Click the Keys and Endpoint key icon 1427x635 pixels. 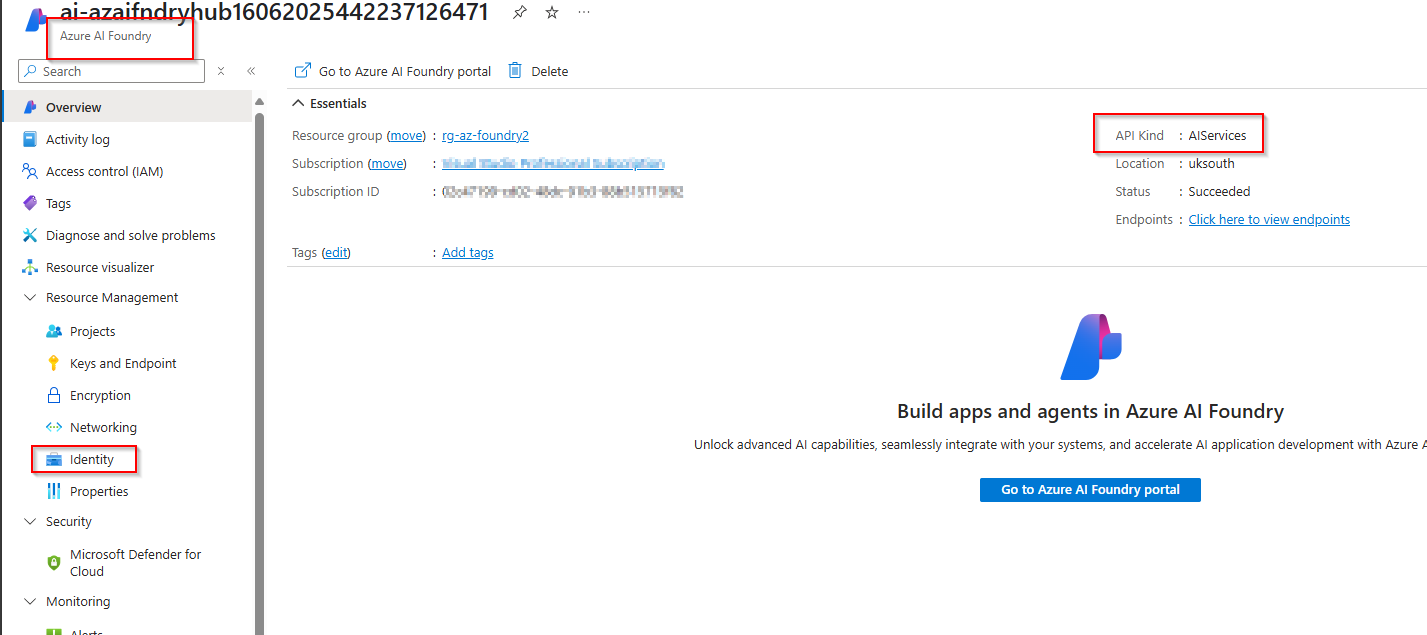(54, 363)
